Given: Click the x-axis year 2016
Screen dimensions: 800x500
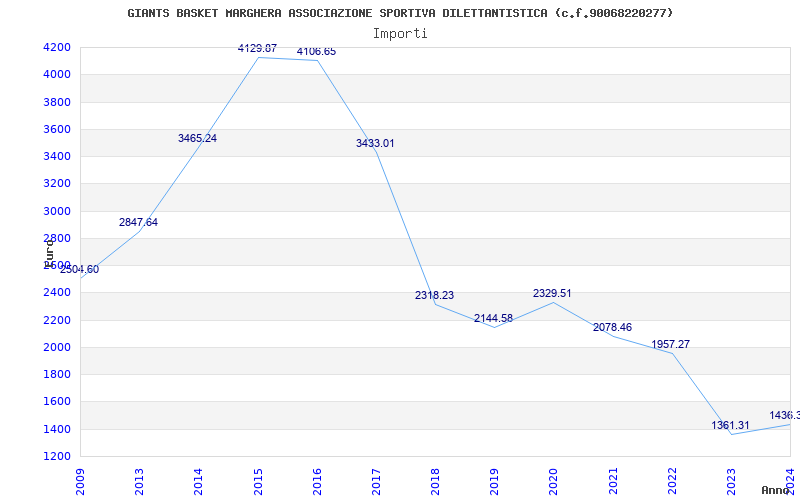Looking at the screenshot, I should click(317, 482).
